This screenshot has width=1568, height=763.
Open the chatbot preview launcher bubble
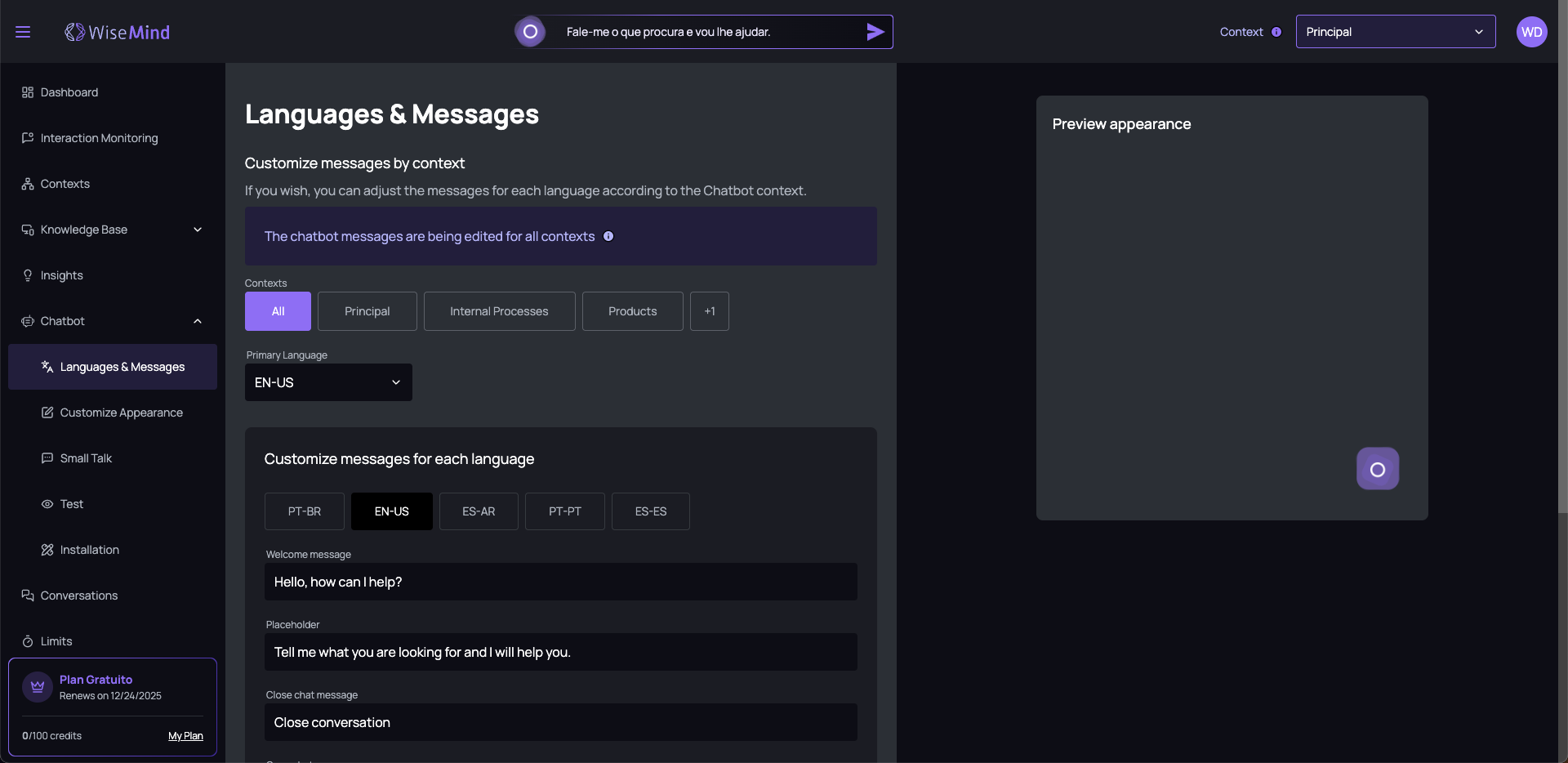(x=1377, y=469)
